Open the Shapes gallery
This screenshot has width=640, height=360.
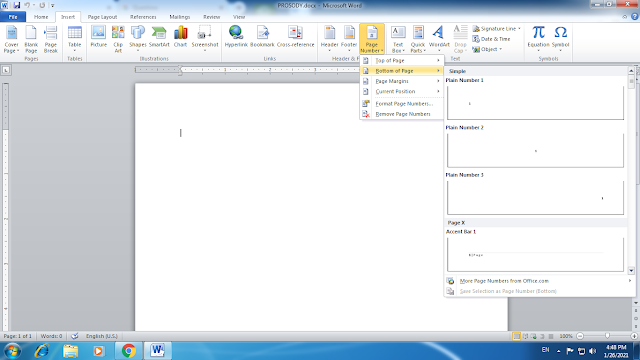(x=138, y=39)
